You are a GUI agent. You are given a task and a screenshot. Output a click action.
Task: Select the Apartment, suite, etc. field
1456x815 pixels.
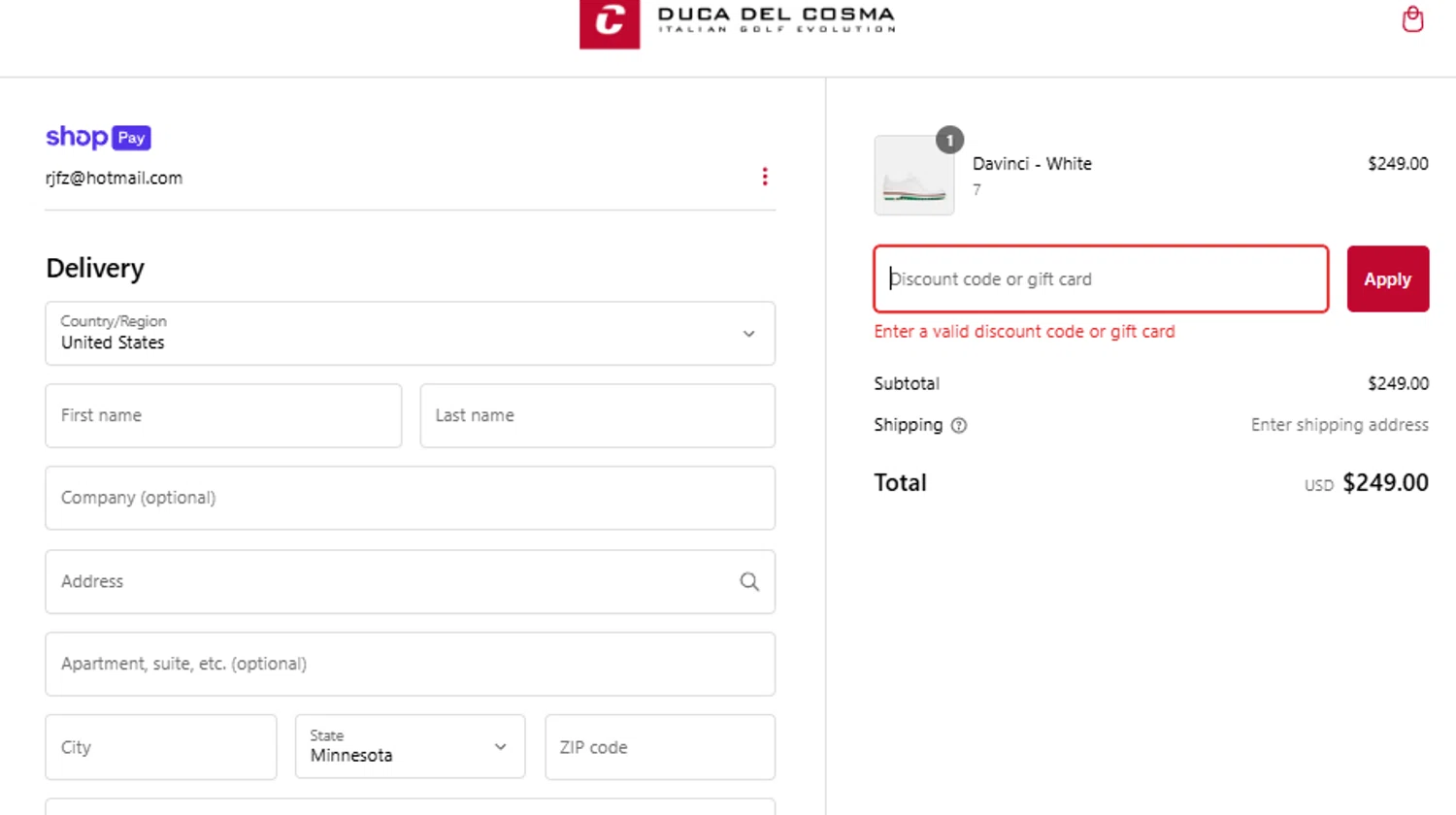410,664
